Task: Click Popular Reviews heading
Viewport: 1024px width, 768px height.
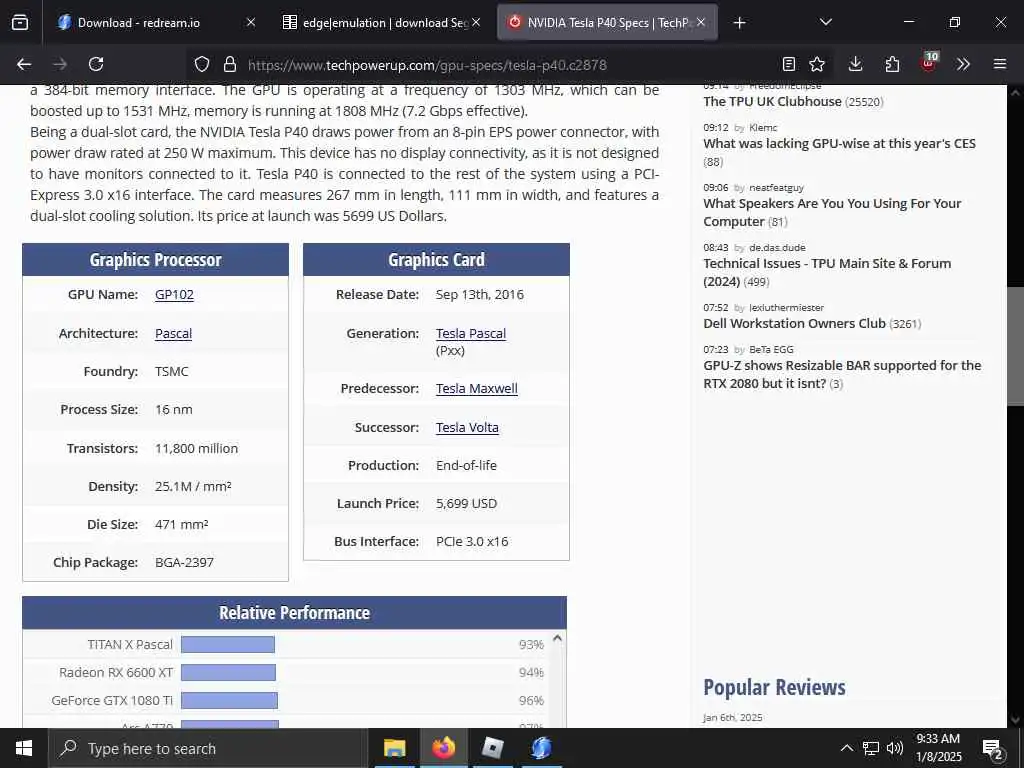Action: click(774, 687)
